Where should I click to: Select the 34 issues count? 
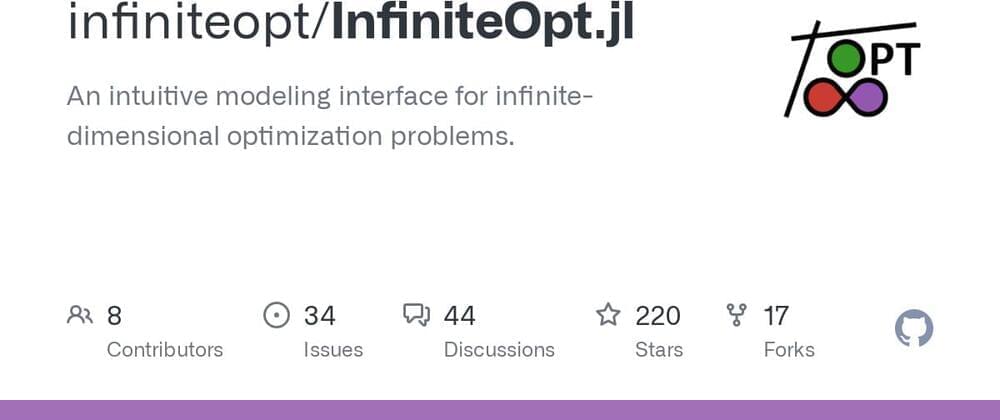(320, 316)
